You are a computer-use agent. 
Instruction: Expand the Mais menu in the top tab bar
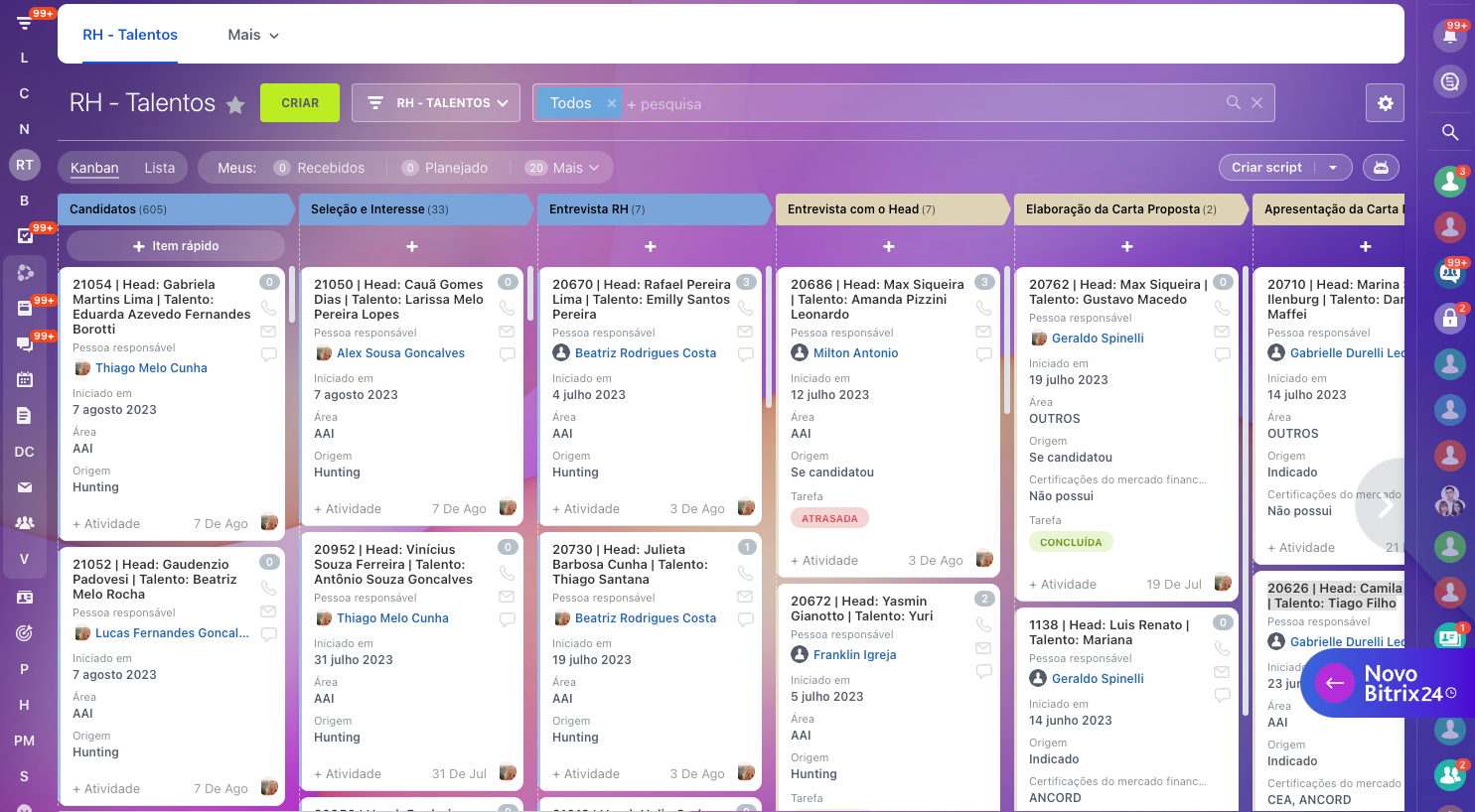(x=253, y=35)
